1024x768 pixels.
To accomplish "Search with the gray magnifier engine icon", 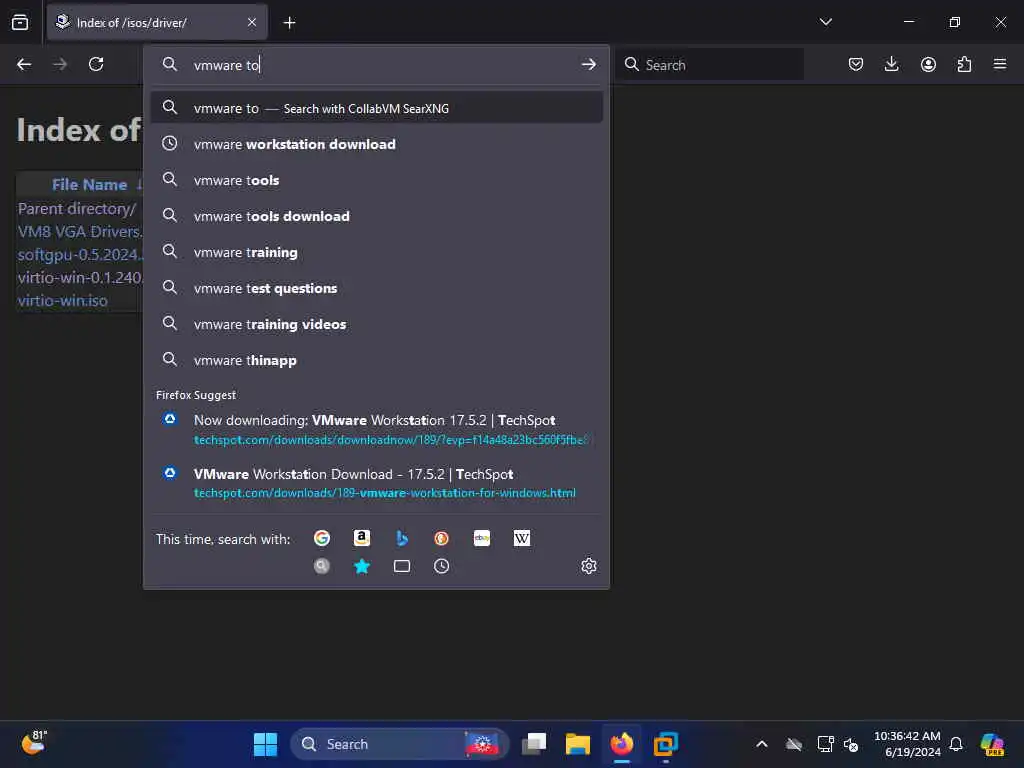I will pos(322,566).
